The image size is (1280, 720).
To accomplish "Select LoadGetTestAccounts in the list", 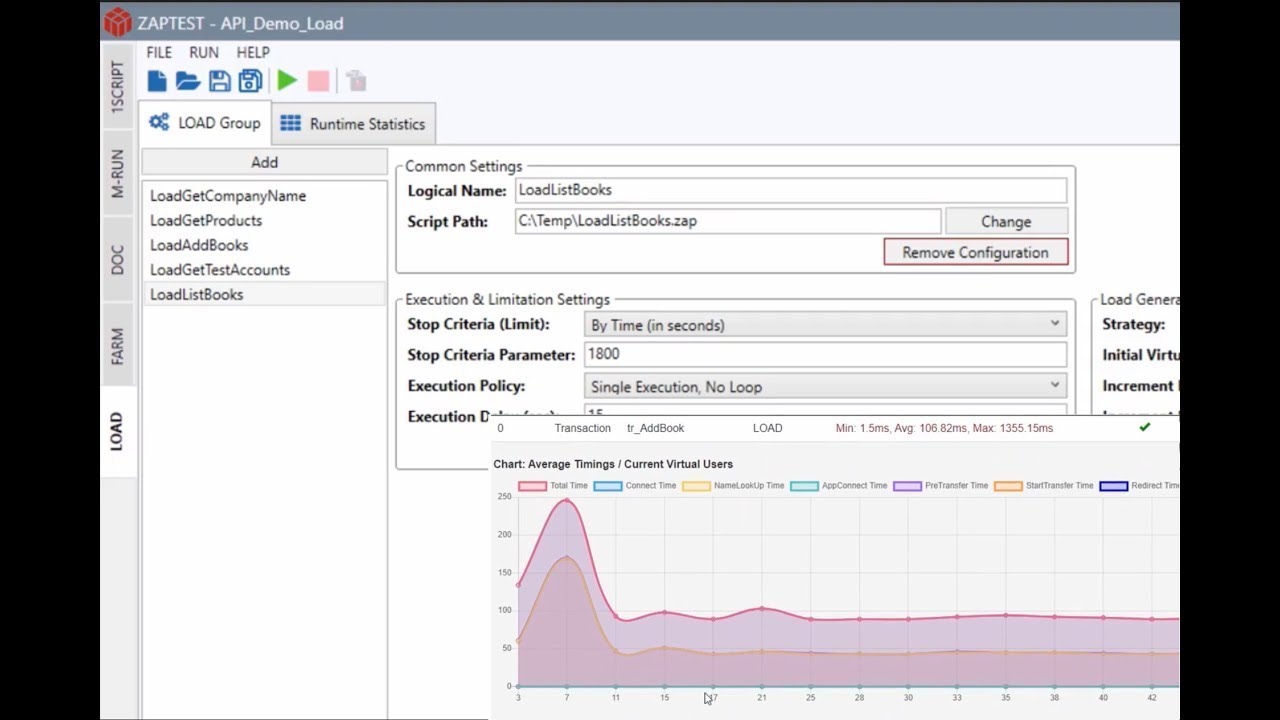I will (x=264, y=270).
